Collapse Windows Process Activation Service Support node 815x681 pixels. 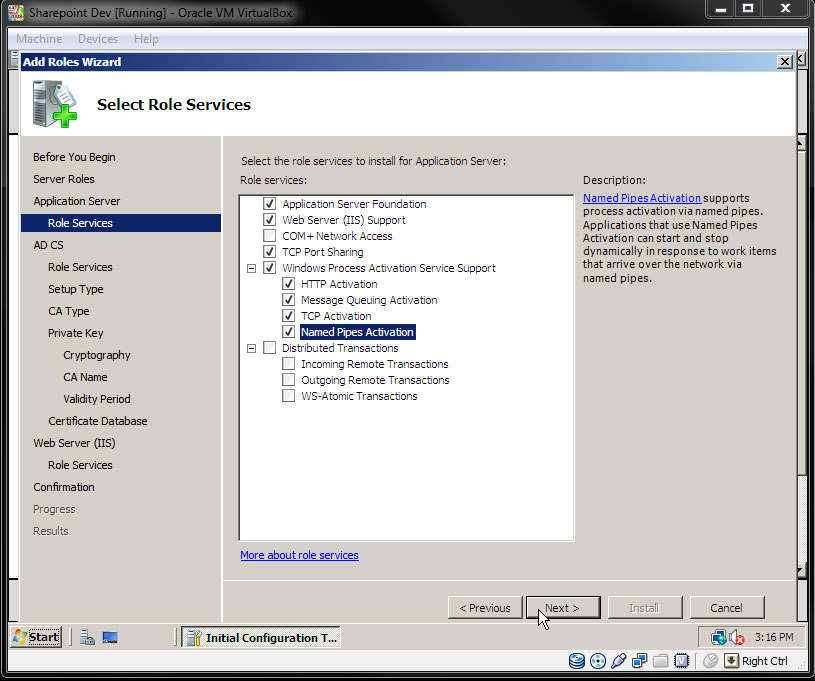pyautogui.click(x=252, y=269)
